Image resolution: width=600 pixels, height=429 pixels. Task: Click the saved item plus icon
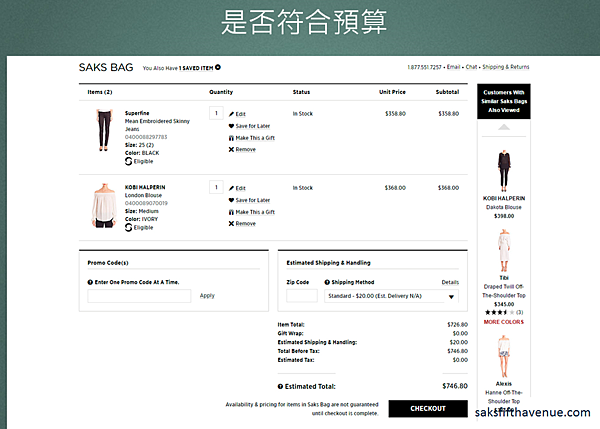218,67
